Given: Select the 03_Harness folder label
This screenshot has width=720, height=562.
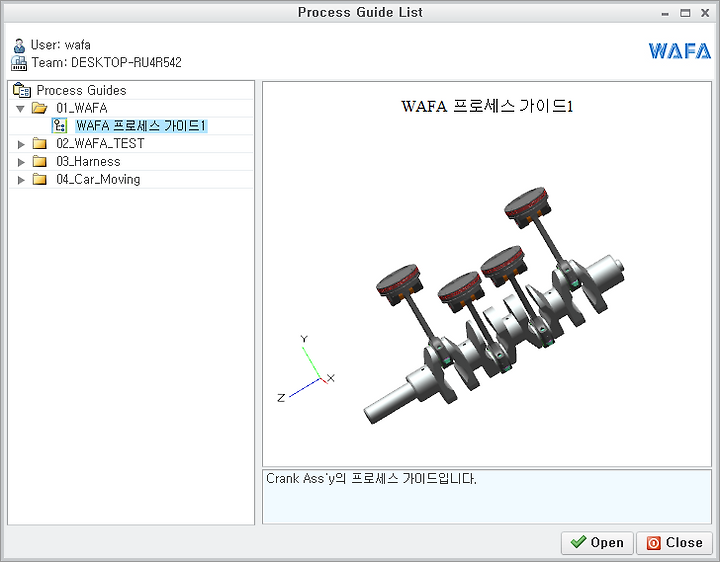Looking at the screenshot, I should 88,162.
